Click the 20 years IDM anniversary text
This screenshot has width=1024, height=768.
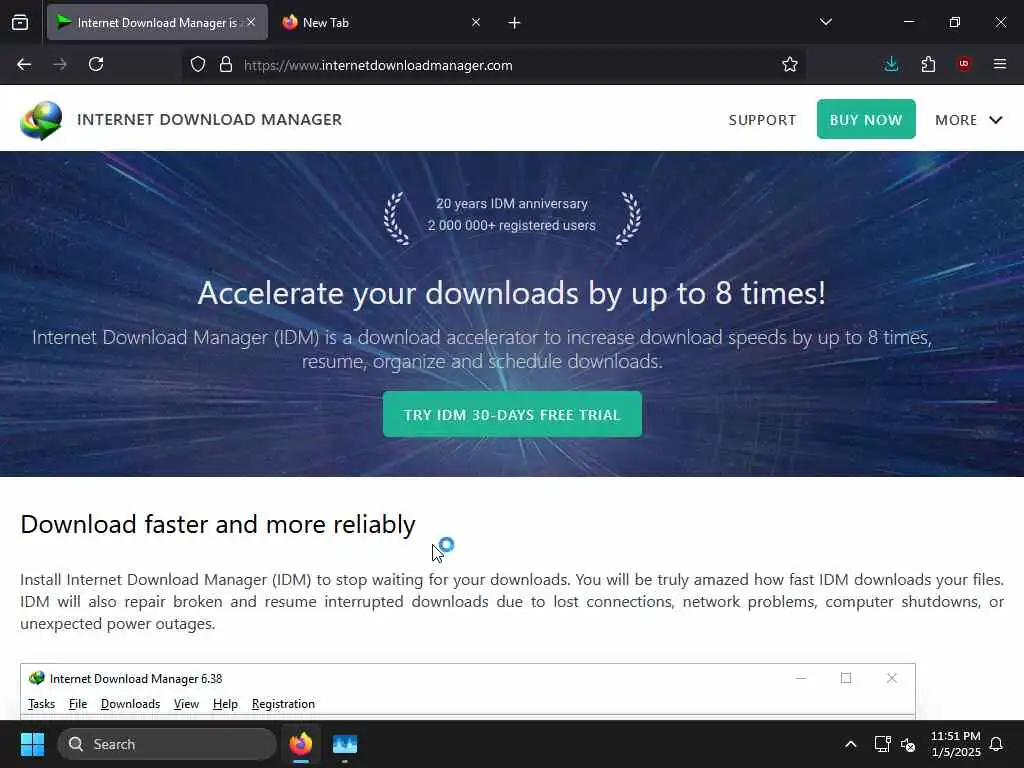tap(512, 204)
